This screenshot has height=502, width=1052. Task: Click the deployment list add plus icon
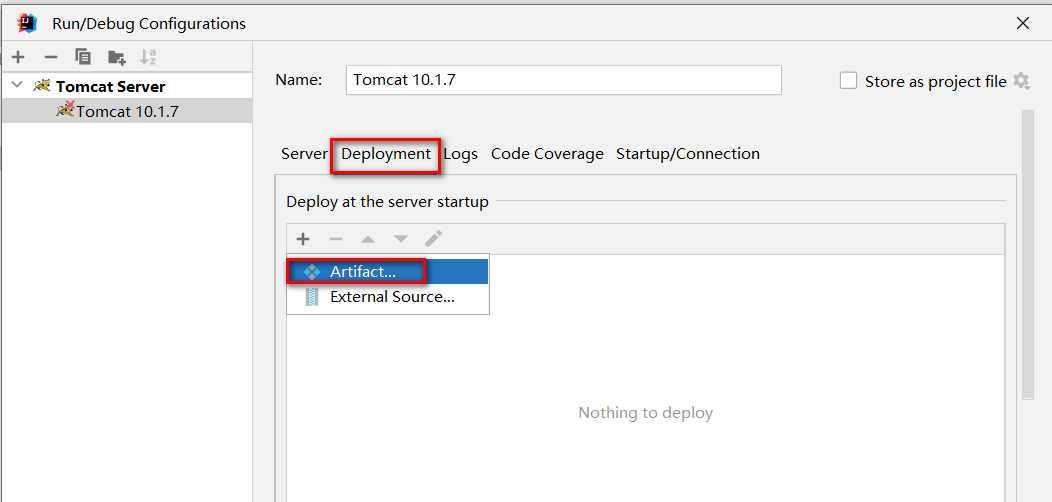[x=303, y=239]
